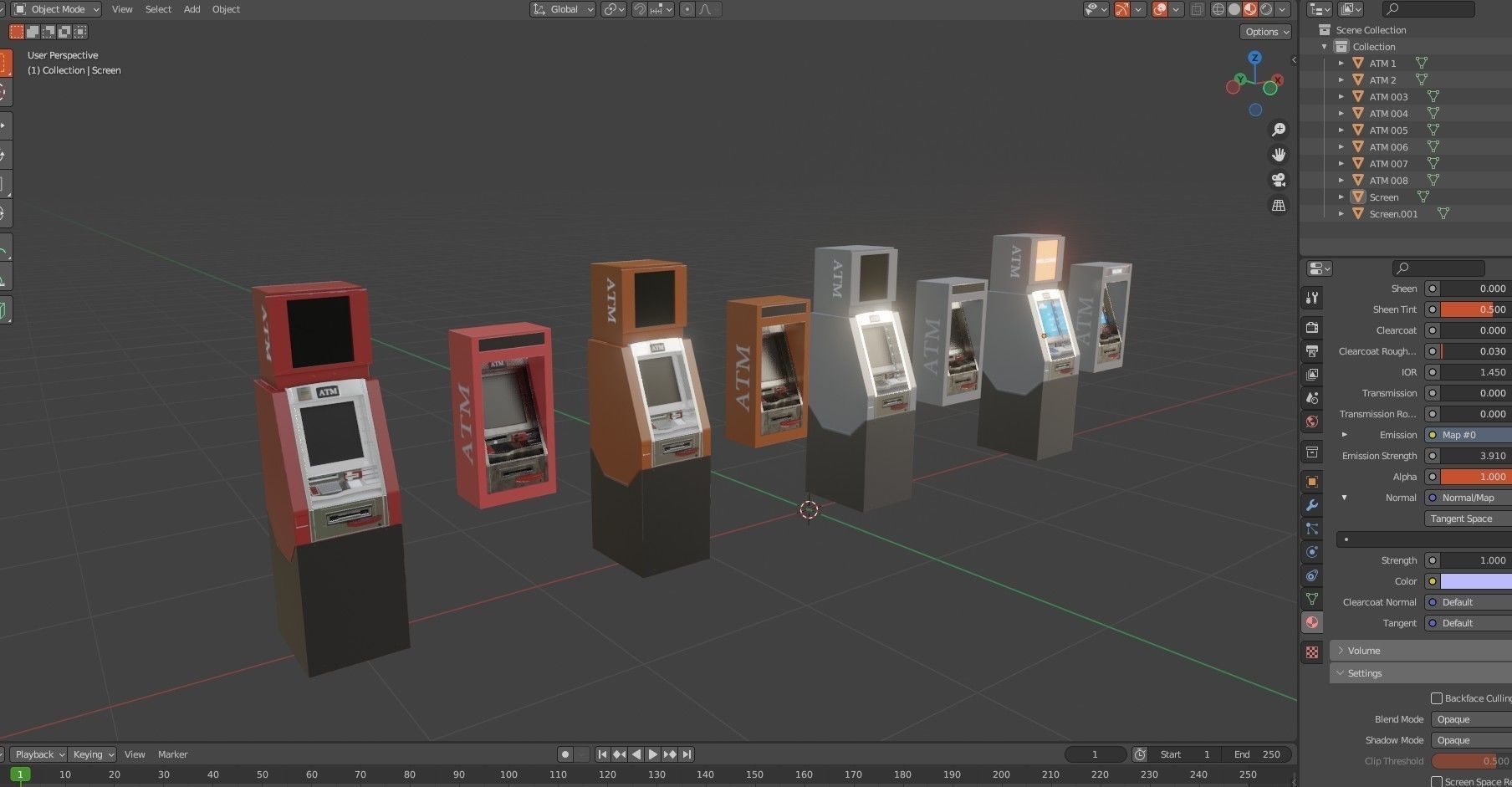The image size is (1512, 787).
Task: Collapse the Collection in the outliner
Action: coord(1324,47)
